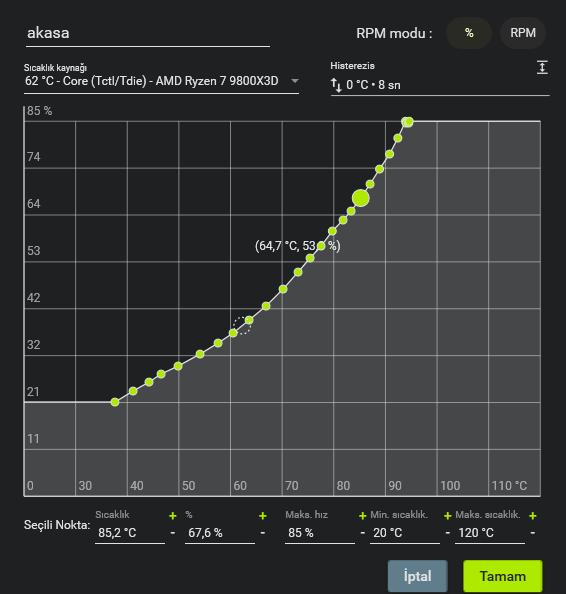Increase the selected point % value with plus

click(x=263, y=516)
